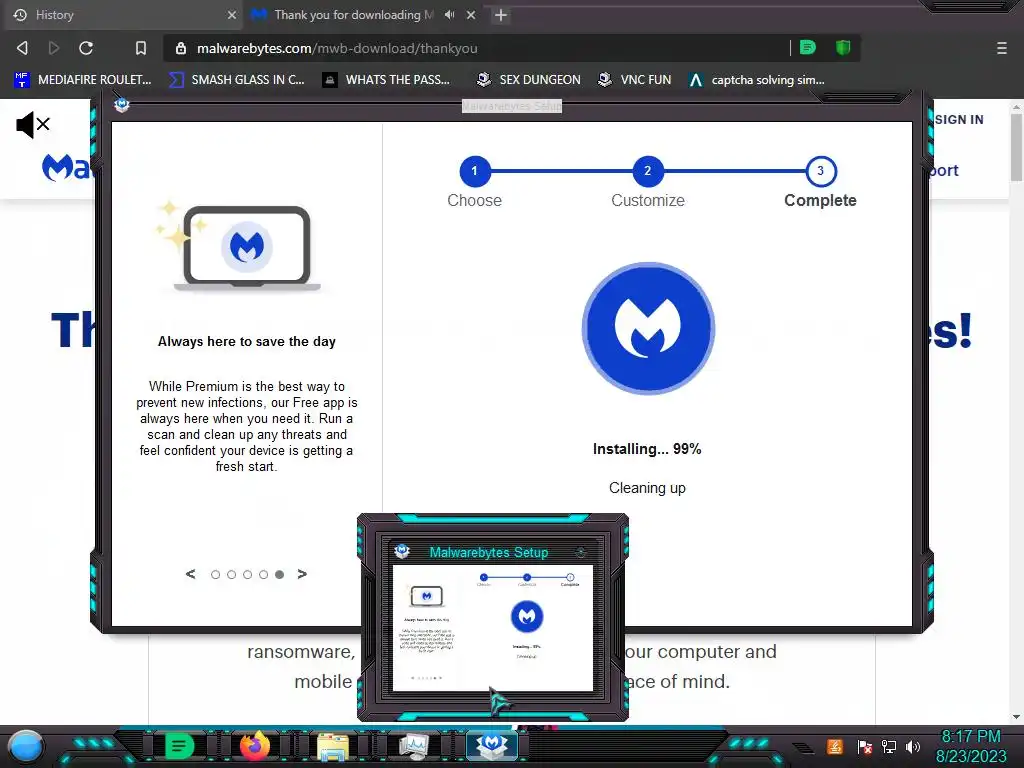Go back to the previous page
This screenshot has width=1024, height=768.
22,48
